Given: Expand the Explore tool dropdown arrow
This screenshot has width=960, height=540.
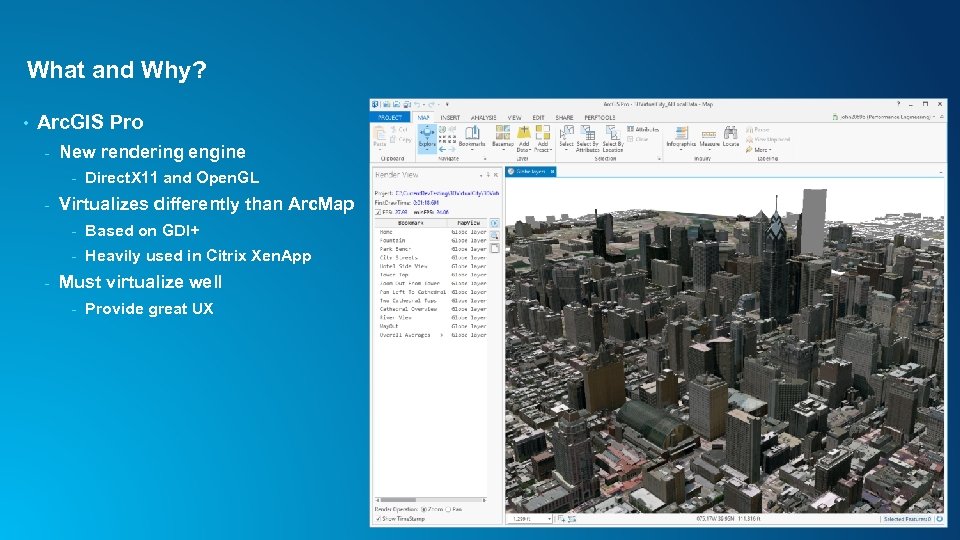Looking at the screenshot, I should click(x=427, y=150).
